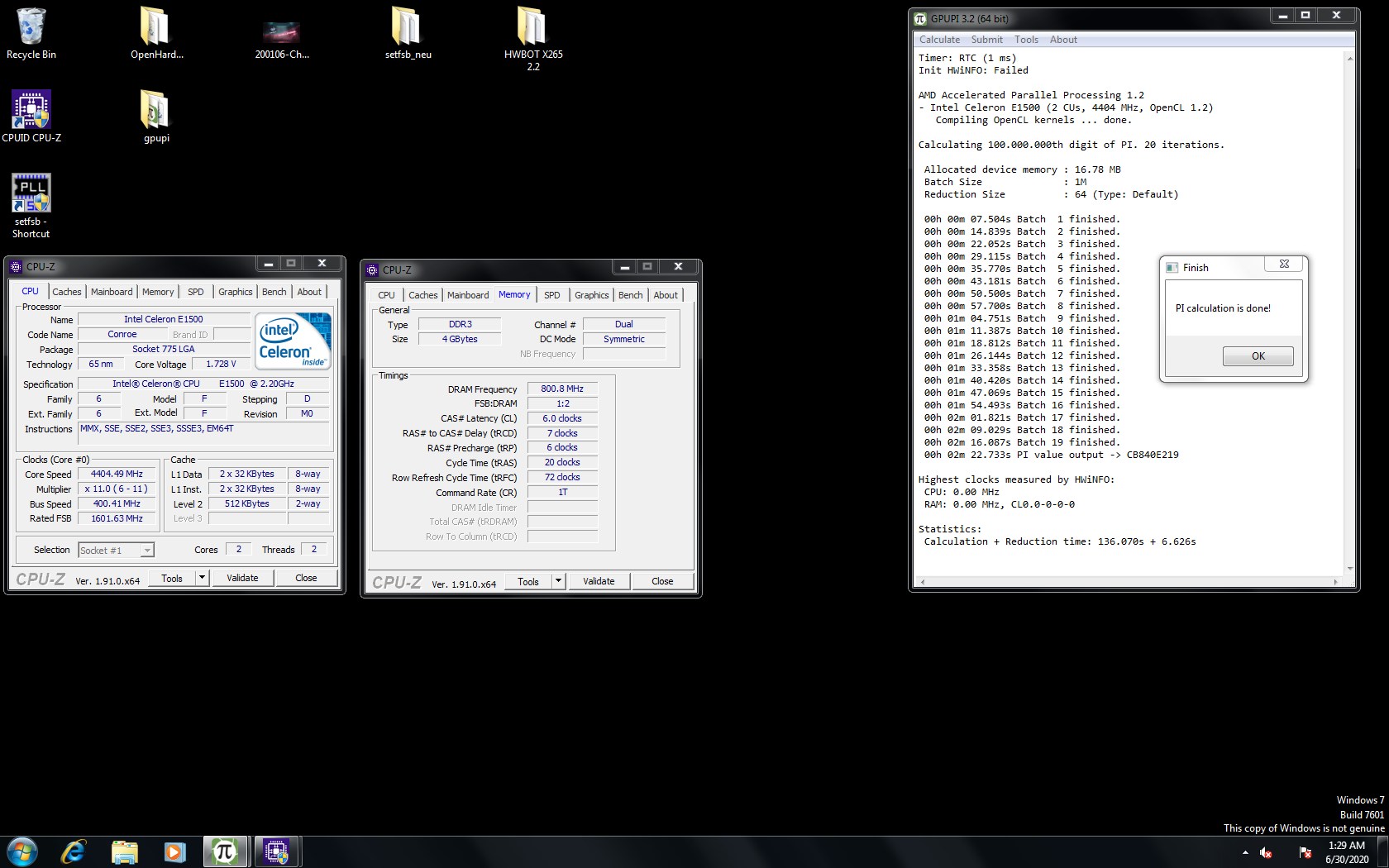Click the Memory CPU-Z window title icon
This screenshot has height=868, width=1389.
372,269
